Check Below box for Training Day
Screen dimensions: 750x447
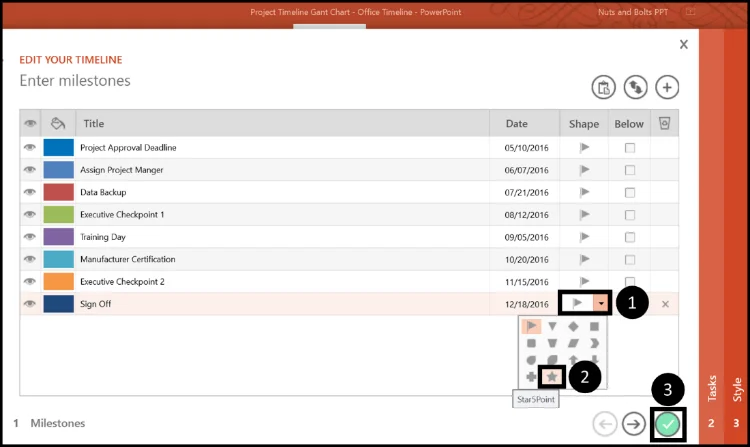click(x=629, y=237)
